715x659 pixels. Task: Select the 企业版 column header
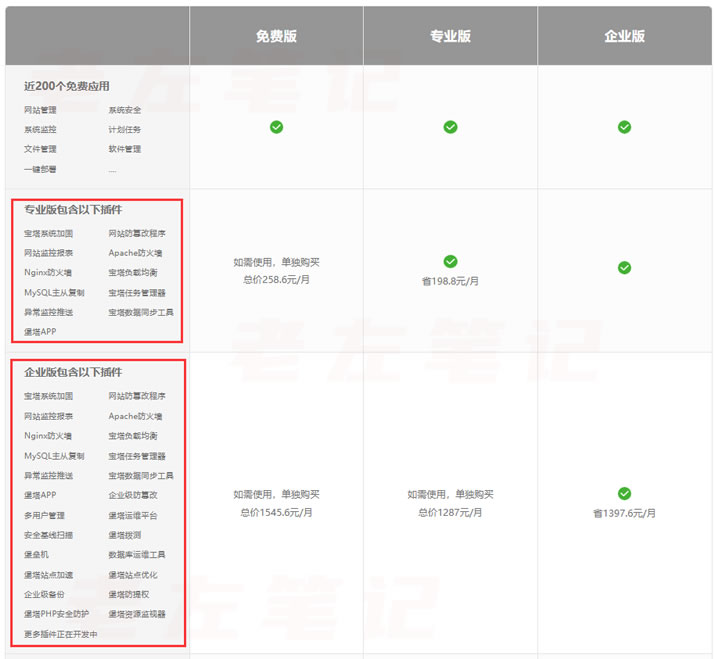pos(624,36)
